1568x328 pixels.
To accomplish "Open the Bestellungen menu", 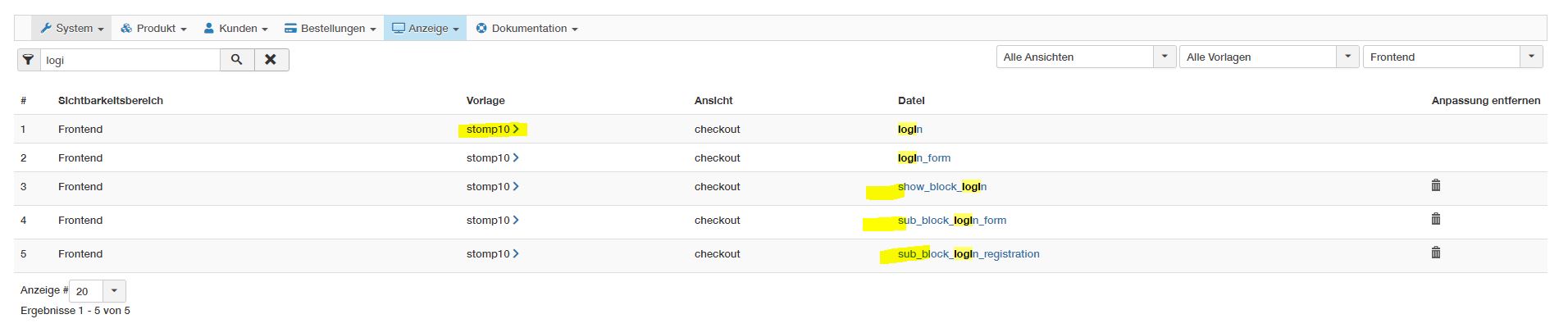I will click(x=330, y=29).
